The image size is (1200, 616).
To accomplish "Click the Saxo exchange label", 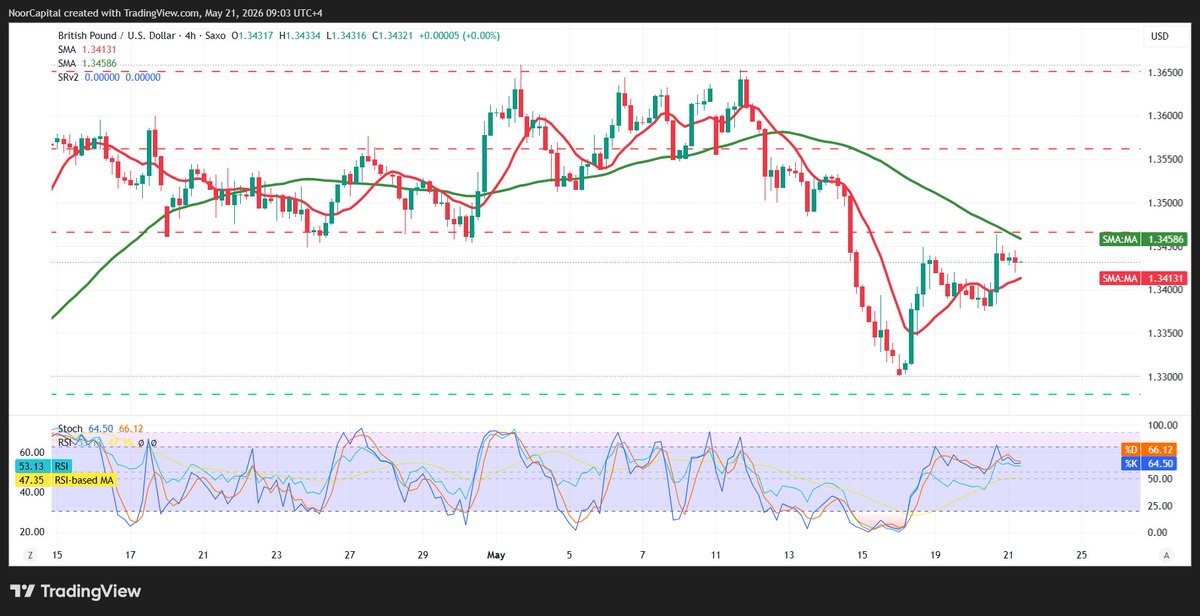I will click(x=215, y=36).
